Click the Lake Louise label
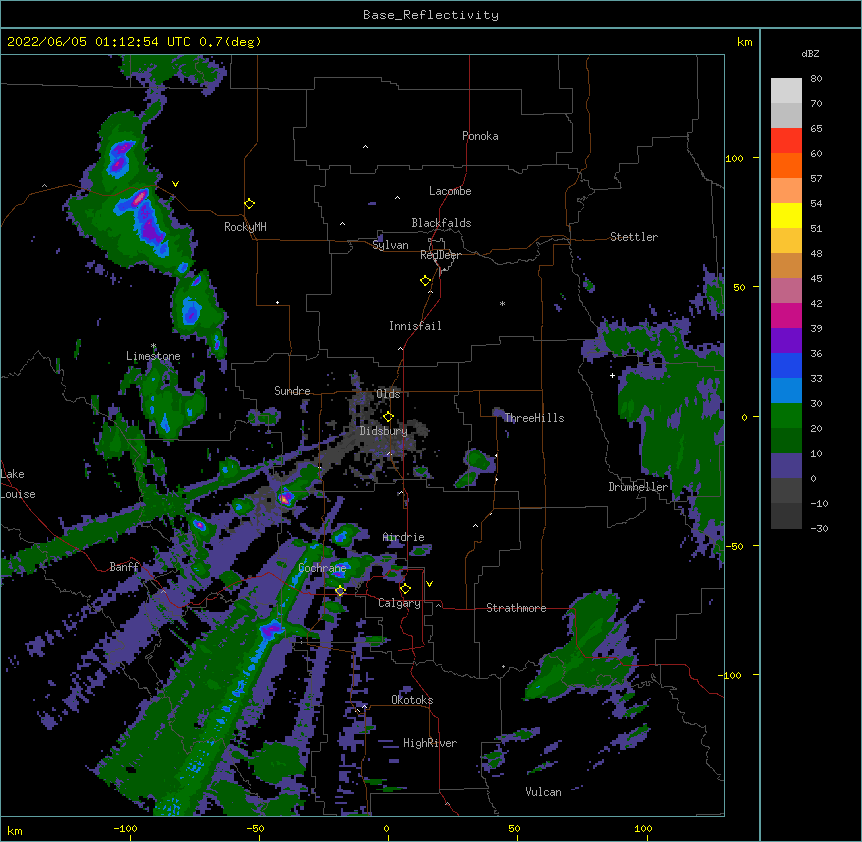Image resolution: width=862 pixels, height=842 pixels. pyautogui.click(x=18, y=484)
